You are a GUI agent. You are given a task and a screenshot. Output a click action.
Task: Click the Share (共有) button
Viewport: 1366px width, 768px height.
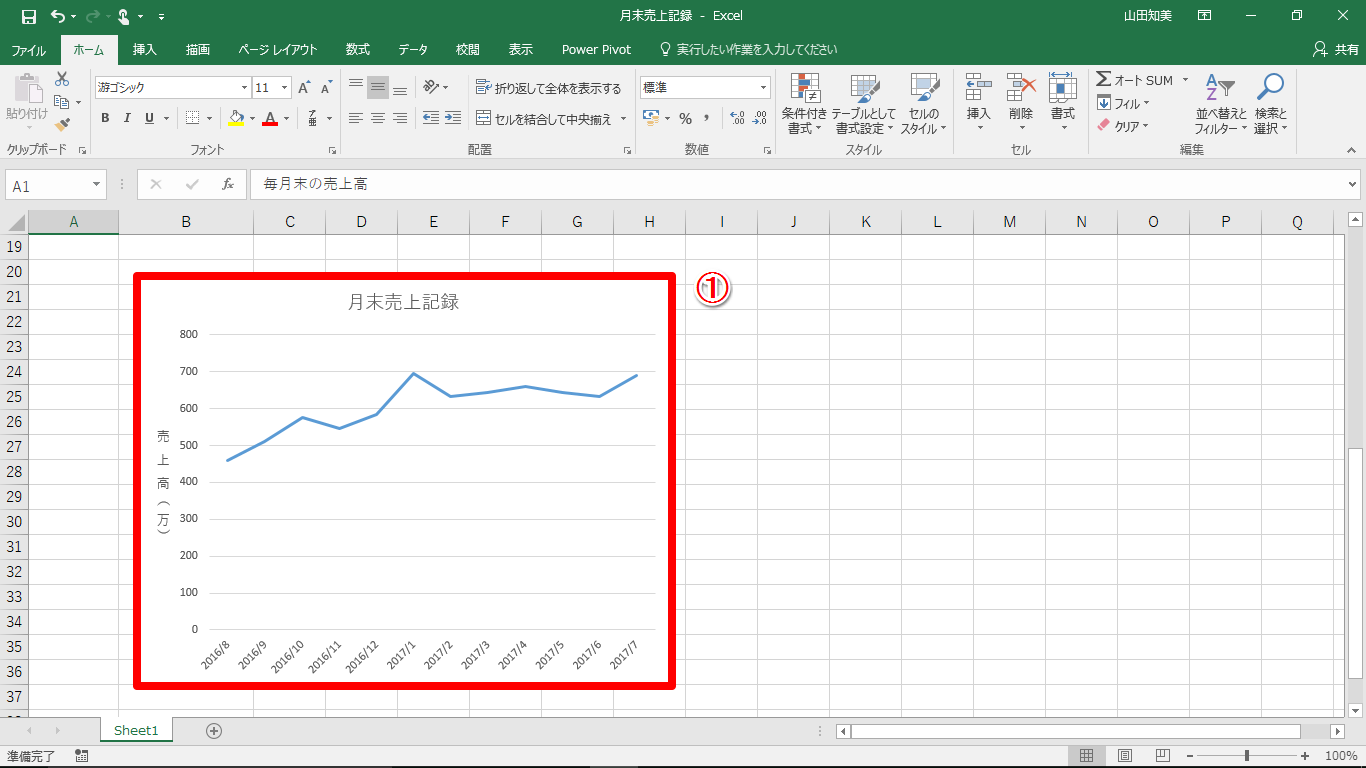click(x=1335, y=50)
